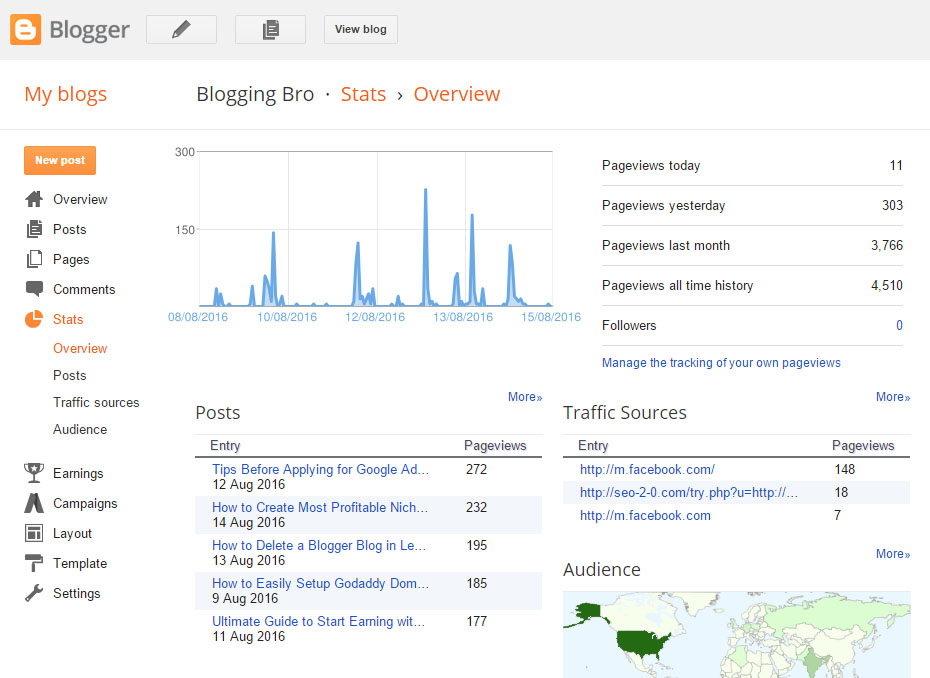Click the Settings wrench icon
Screen dimensions: 930x678
[x=34, y=593]
